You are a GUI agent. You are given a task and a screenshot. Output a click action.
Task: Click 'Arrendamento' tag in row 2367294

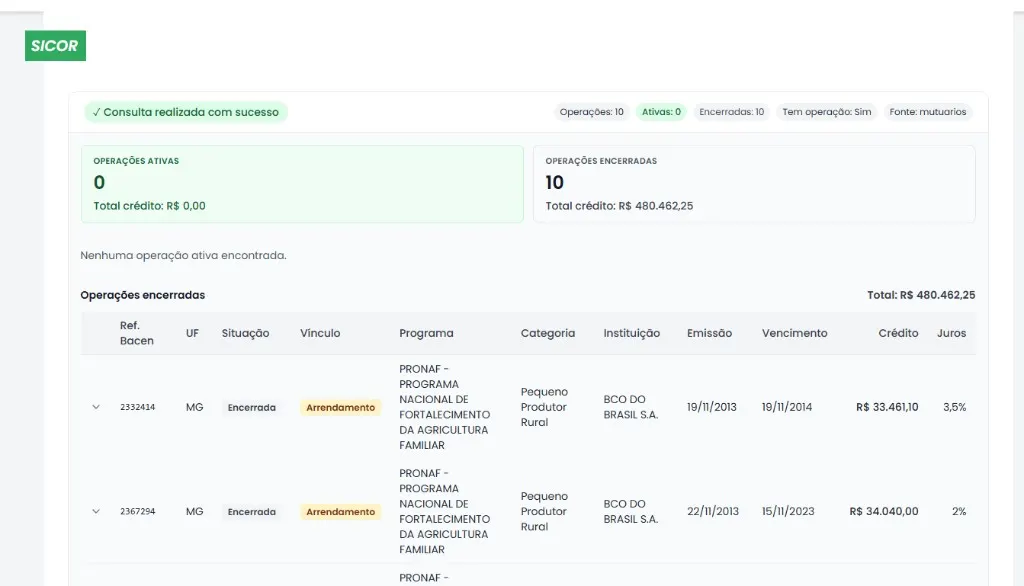click(x=340, y=512)
